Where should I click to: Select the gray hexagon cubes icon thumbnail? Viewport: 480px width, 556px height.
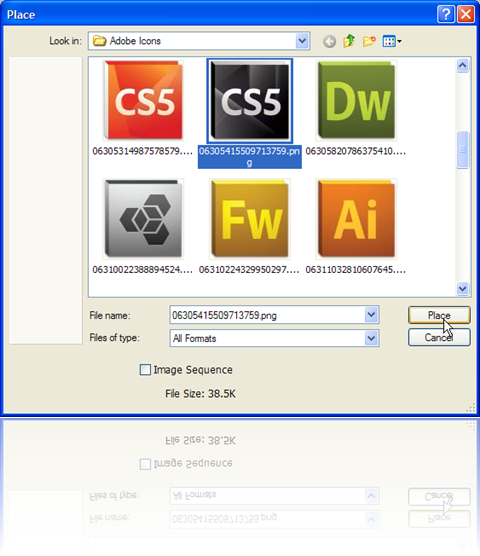[143, 219]
